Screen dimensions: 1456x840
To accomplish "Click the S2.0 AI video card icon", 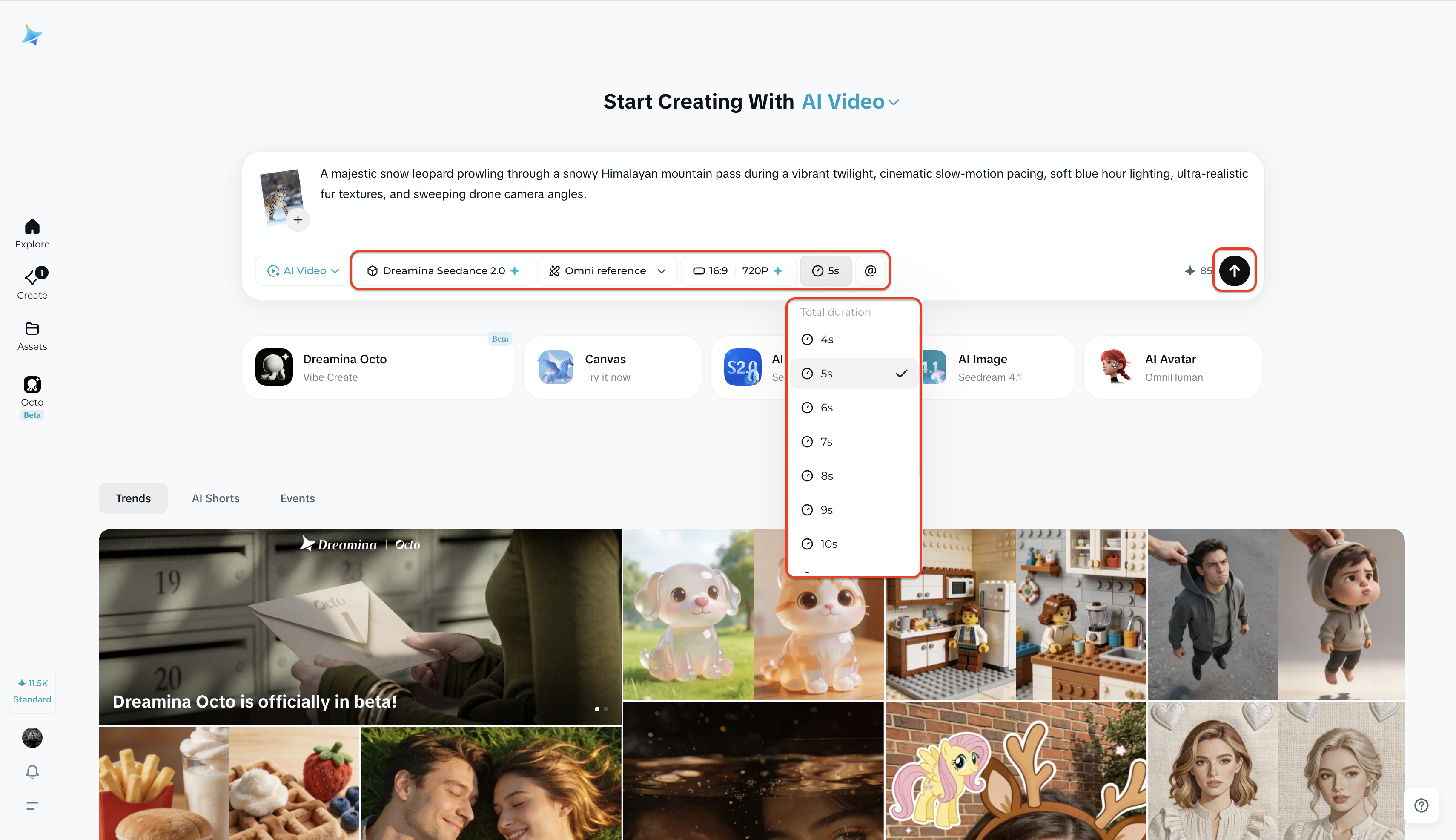I will (743, 367).
